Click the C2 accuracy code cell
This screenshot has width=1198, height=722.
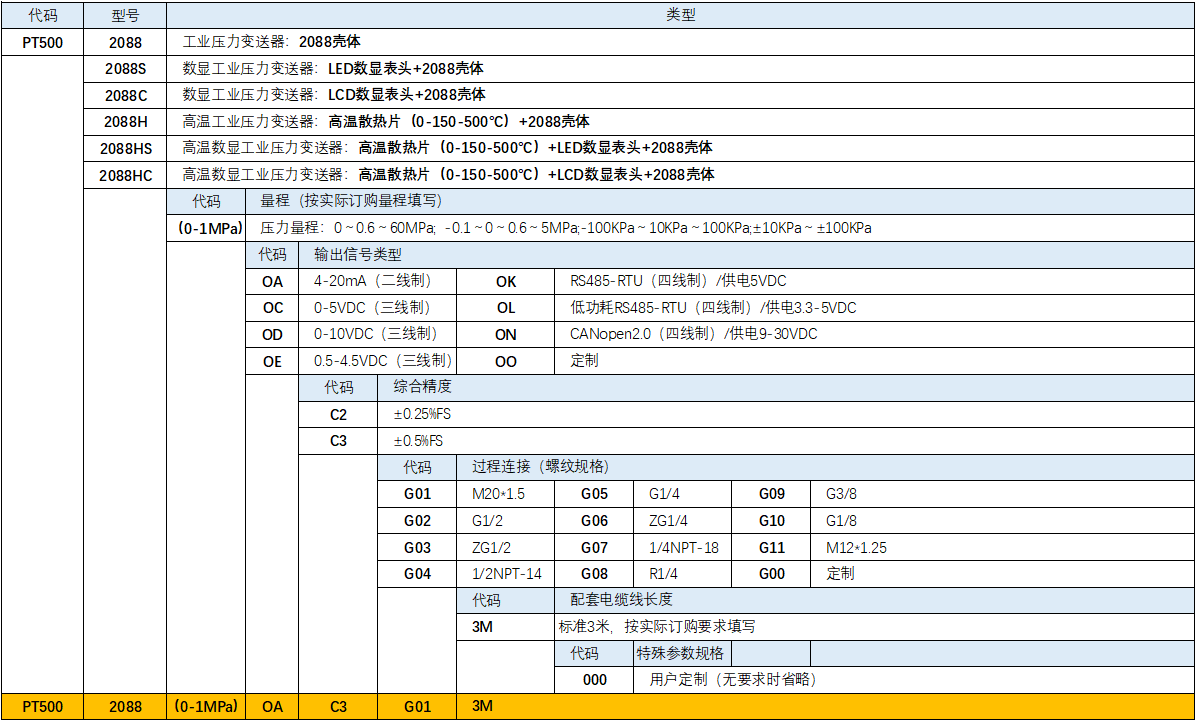click(338, 414)
